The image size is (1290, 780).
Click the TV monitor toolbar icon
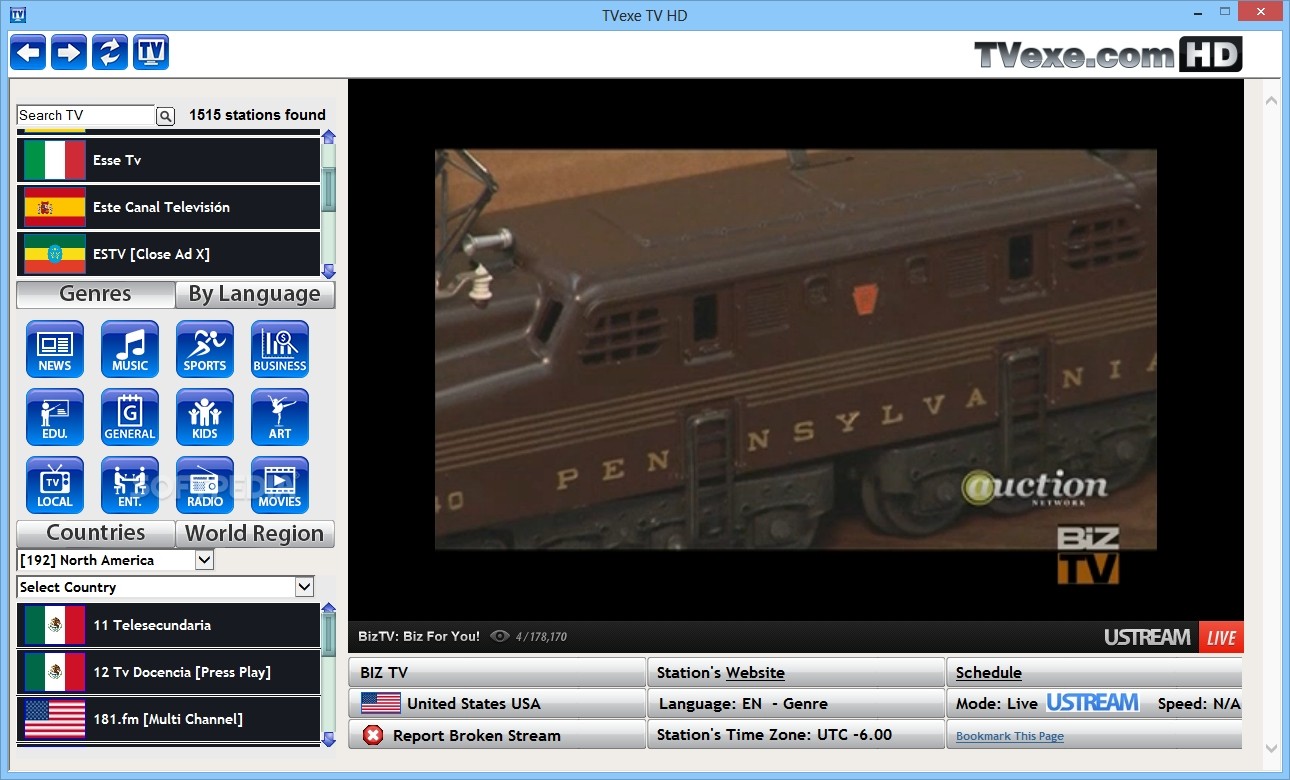click(151, 52)
